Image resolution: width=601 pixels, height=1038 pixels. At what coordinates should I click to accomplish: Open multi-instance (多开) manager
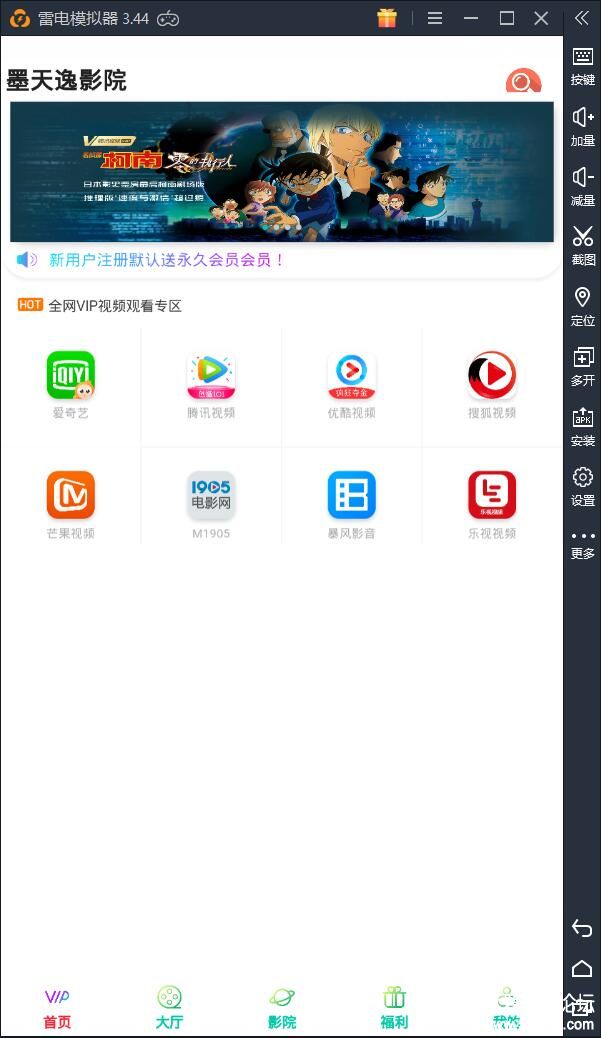(582, 367)
